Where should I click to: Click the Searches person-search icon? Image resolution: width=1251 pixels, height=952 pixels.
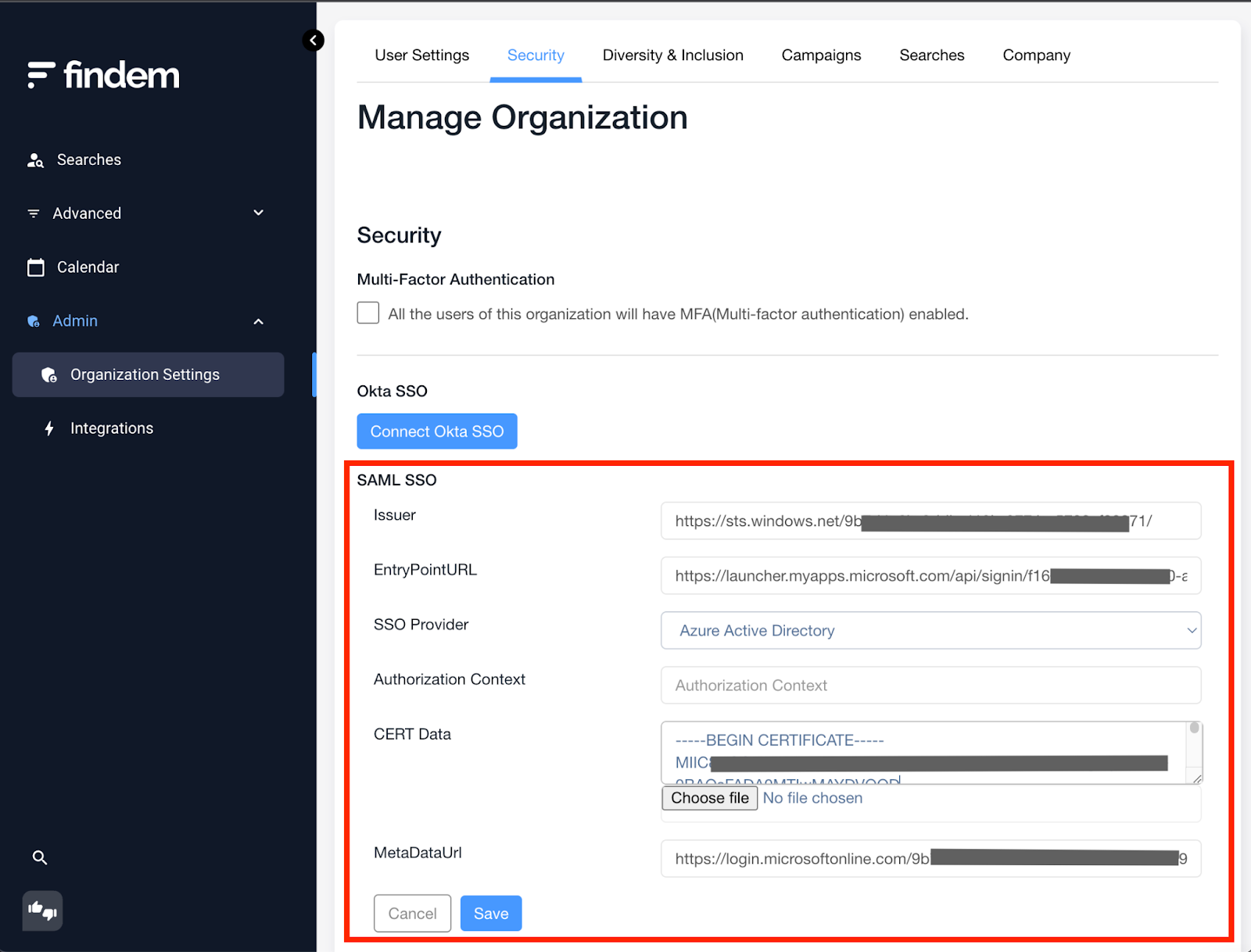pyautogui.click(x=35, y=160)
